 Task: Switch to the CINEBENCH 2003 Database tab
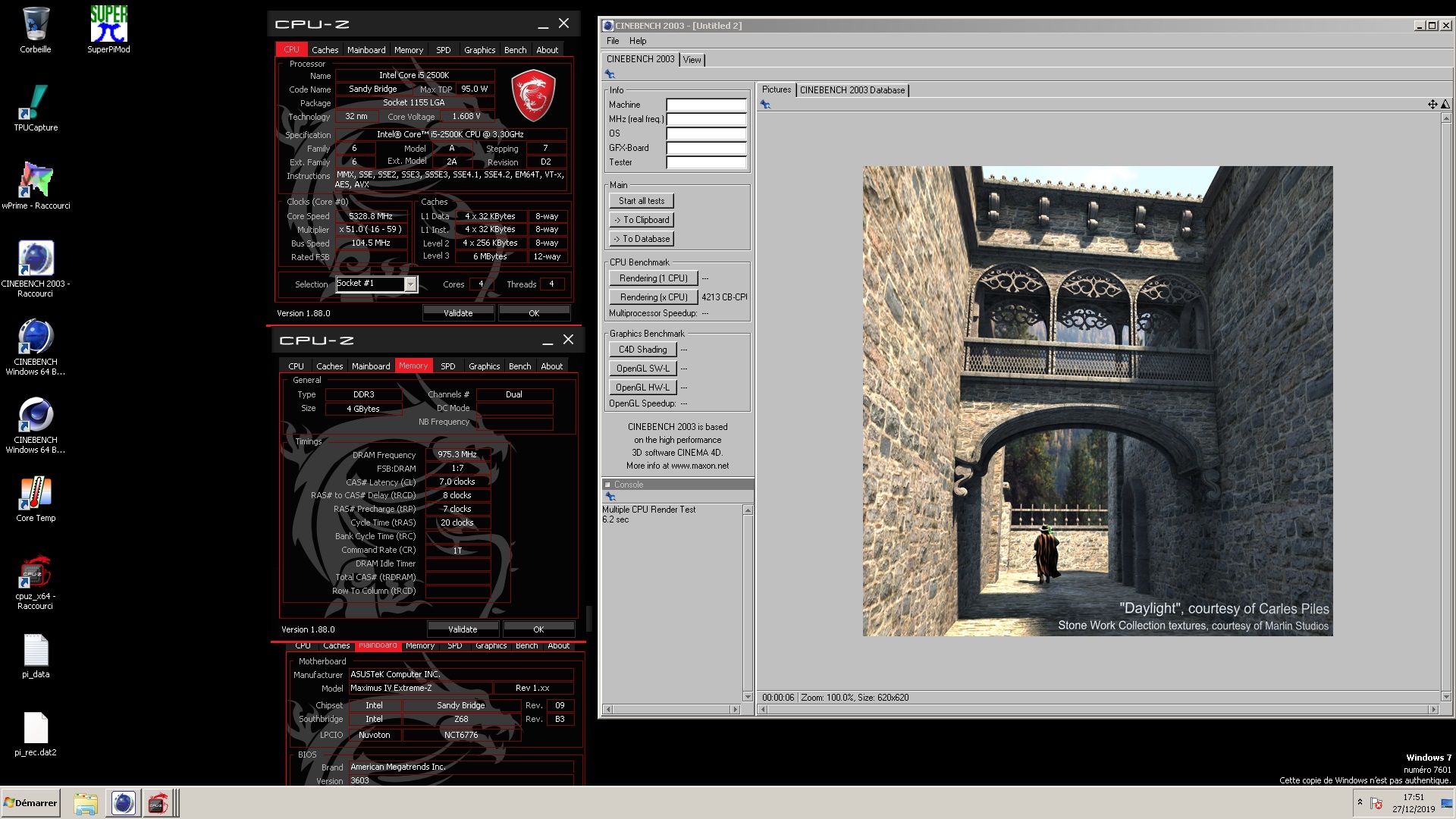(852, 90)
